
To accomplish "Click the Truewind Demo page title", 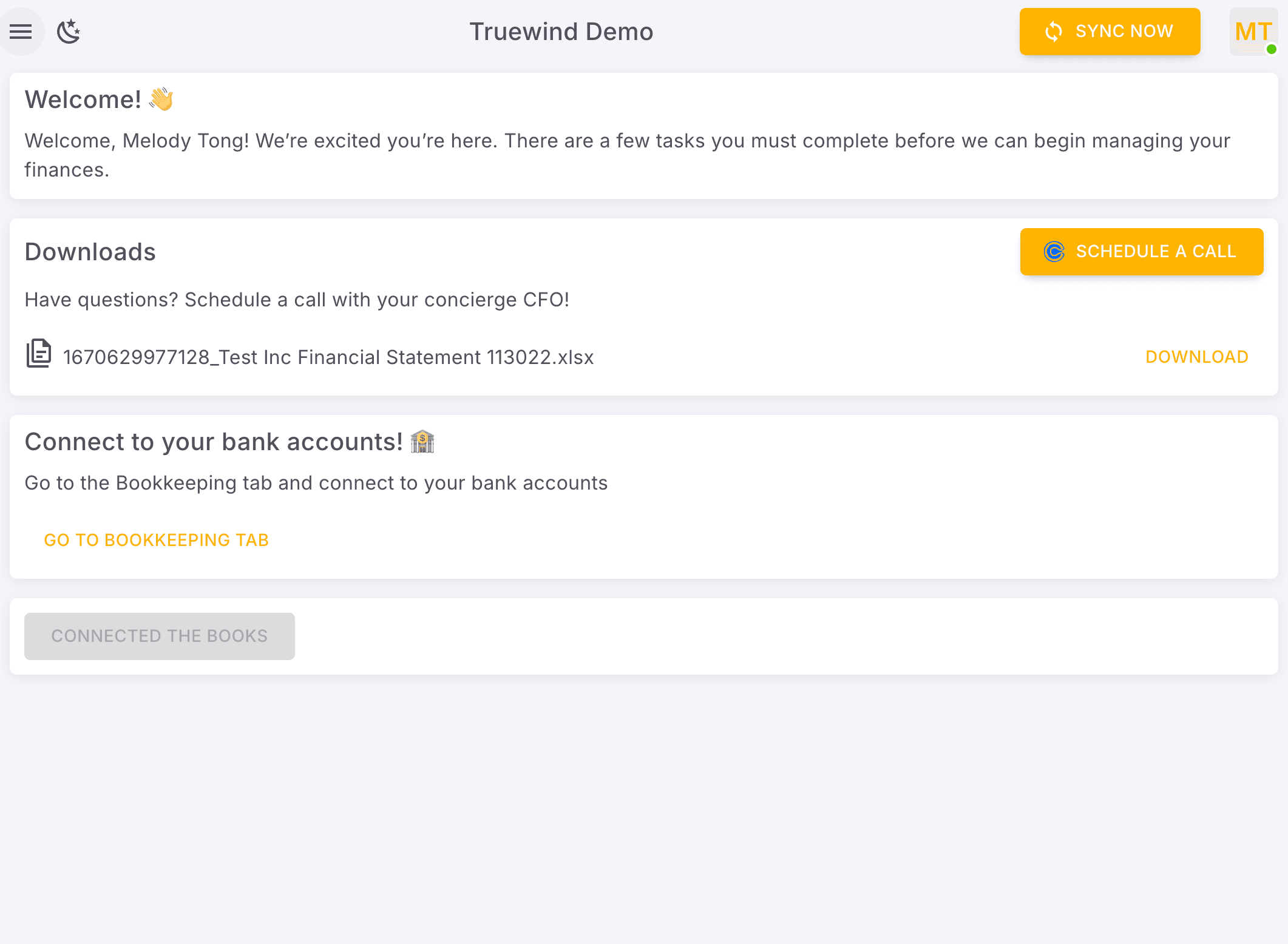I will click(561, 32).
